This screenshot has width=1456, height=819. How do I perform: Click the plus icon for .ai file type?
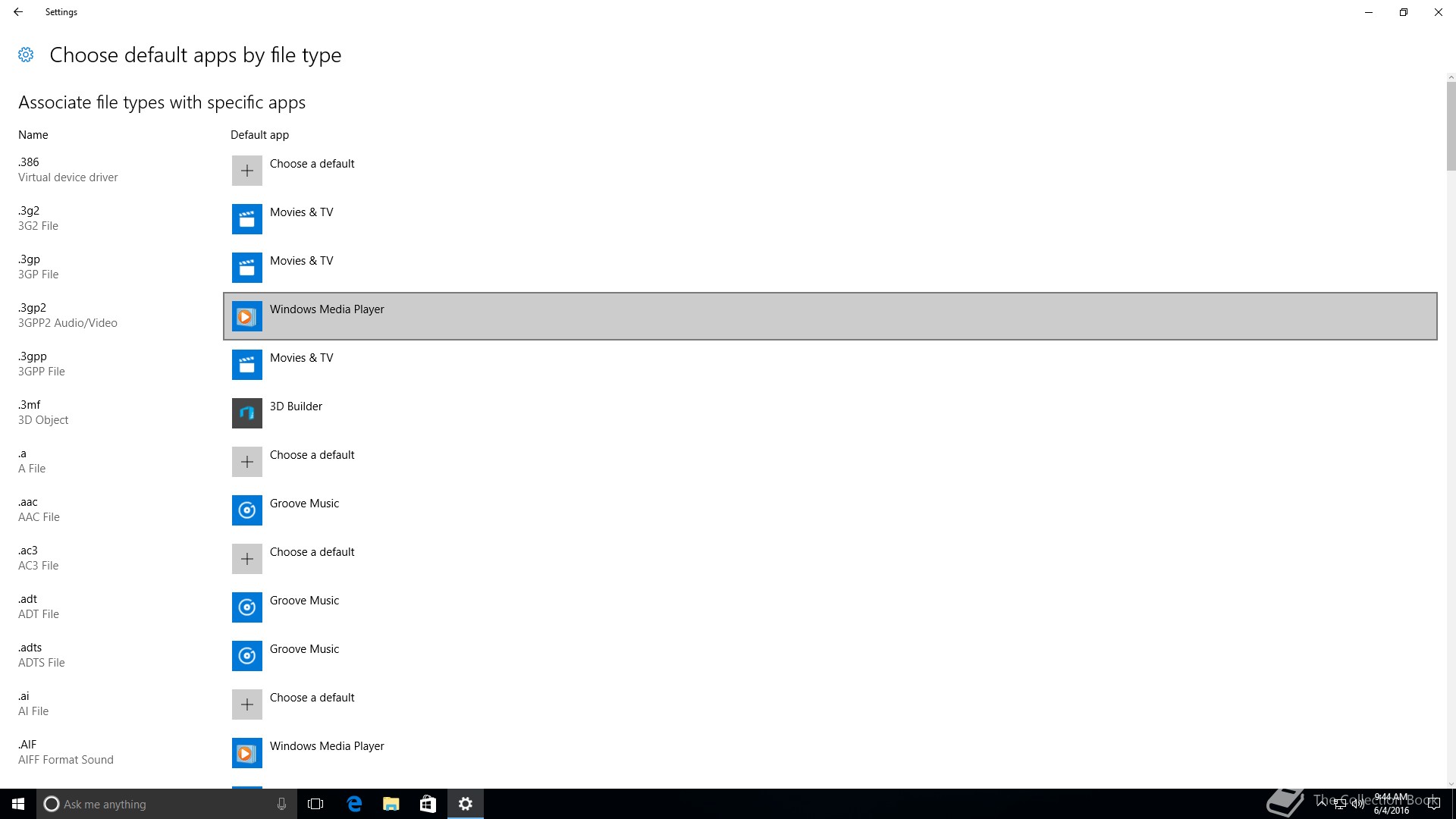pyautogui.click(x=247, y=704)
